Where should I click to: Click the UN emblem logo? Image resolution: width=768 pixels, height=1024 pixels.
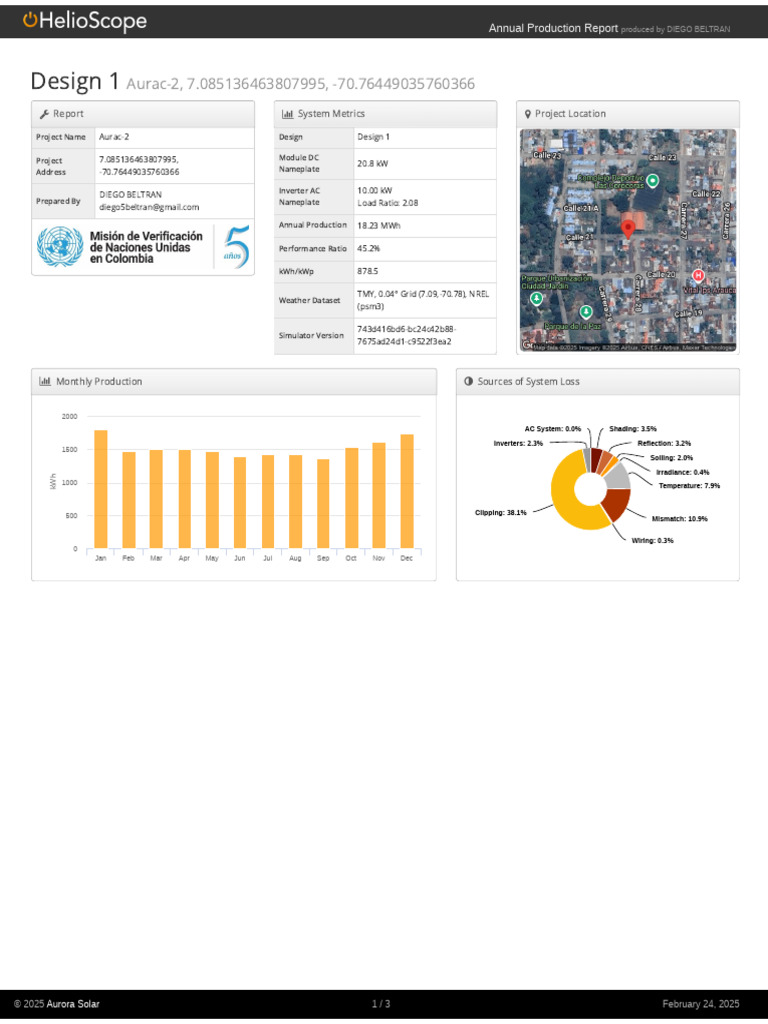tap(60, 247)
